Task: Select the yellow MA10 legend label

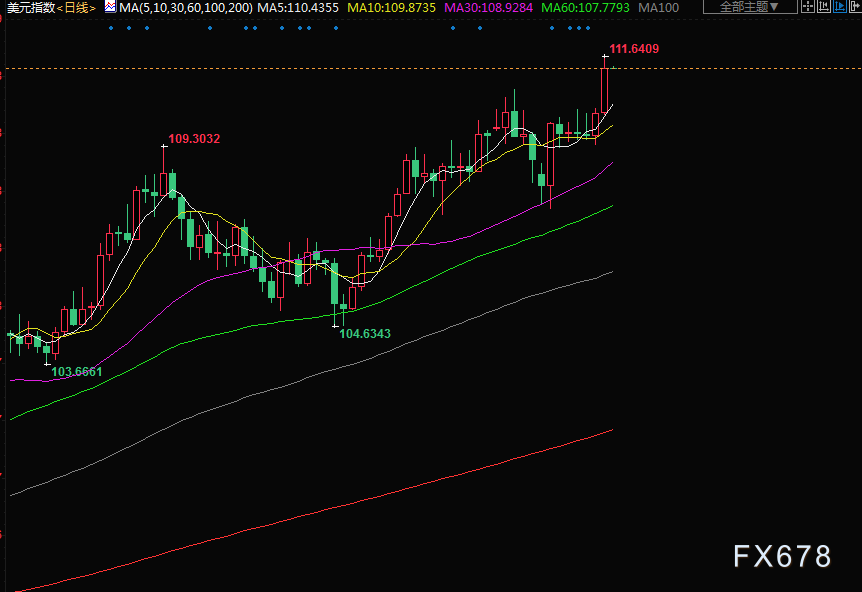Action: [391, 8]
